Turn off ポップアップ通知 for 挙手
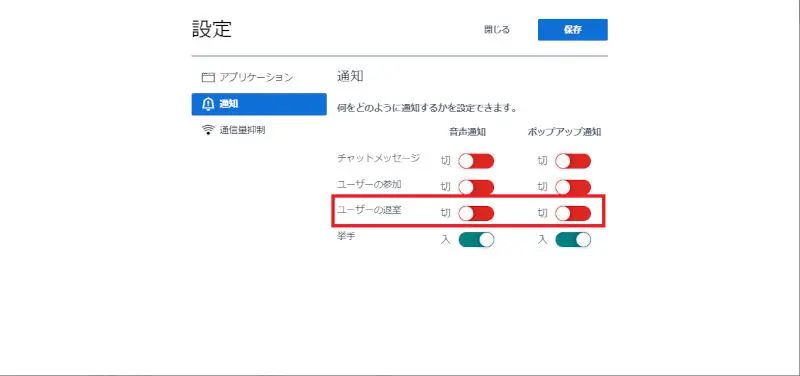The width and height of the screenshot is (800, 376). tap(573, 239)
